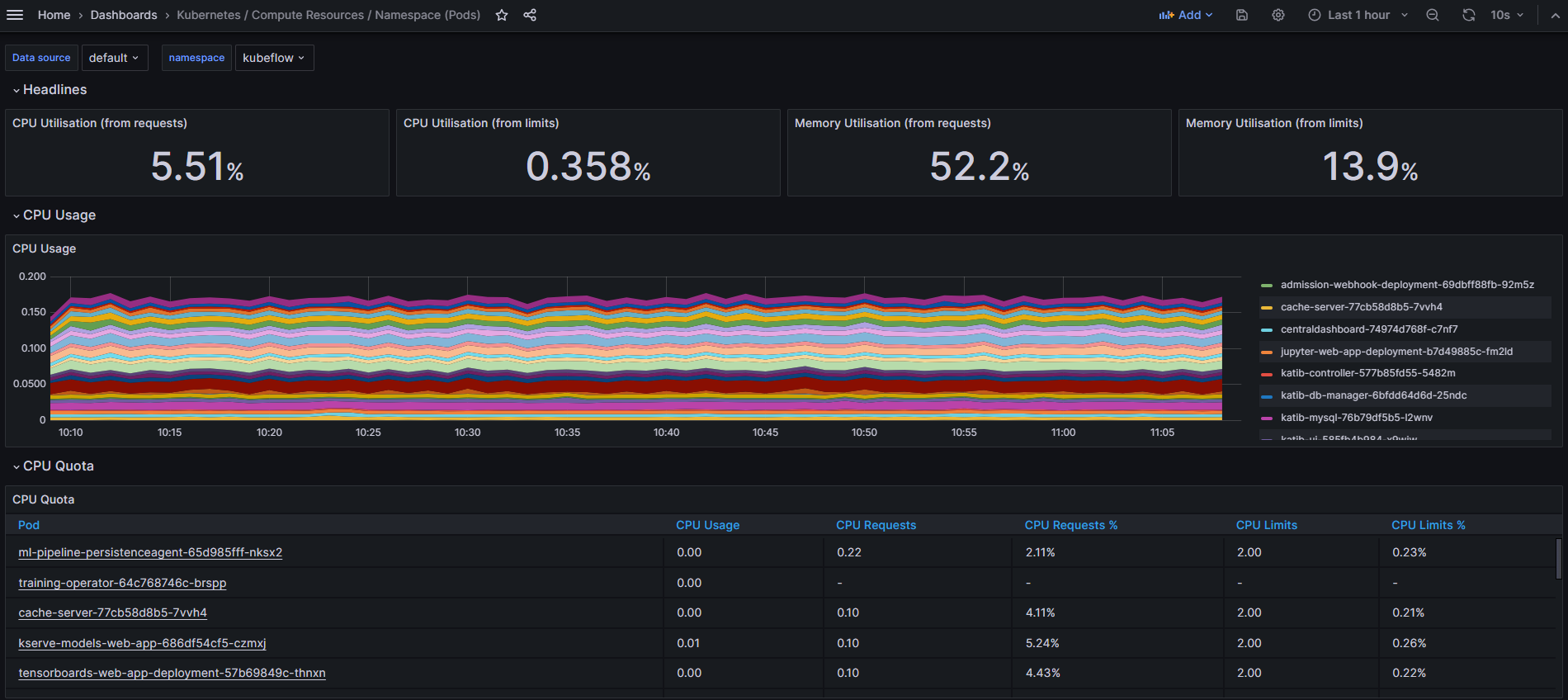This screenshot has height=700, width=1568.
Task: Toggle the katib-db-manager series in the legend
Action: pyautogui.click(x=1373, y=395)
